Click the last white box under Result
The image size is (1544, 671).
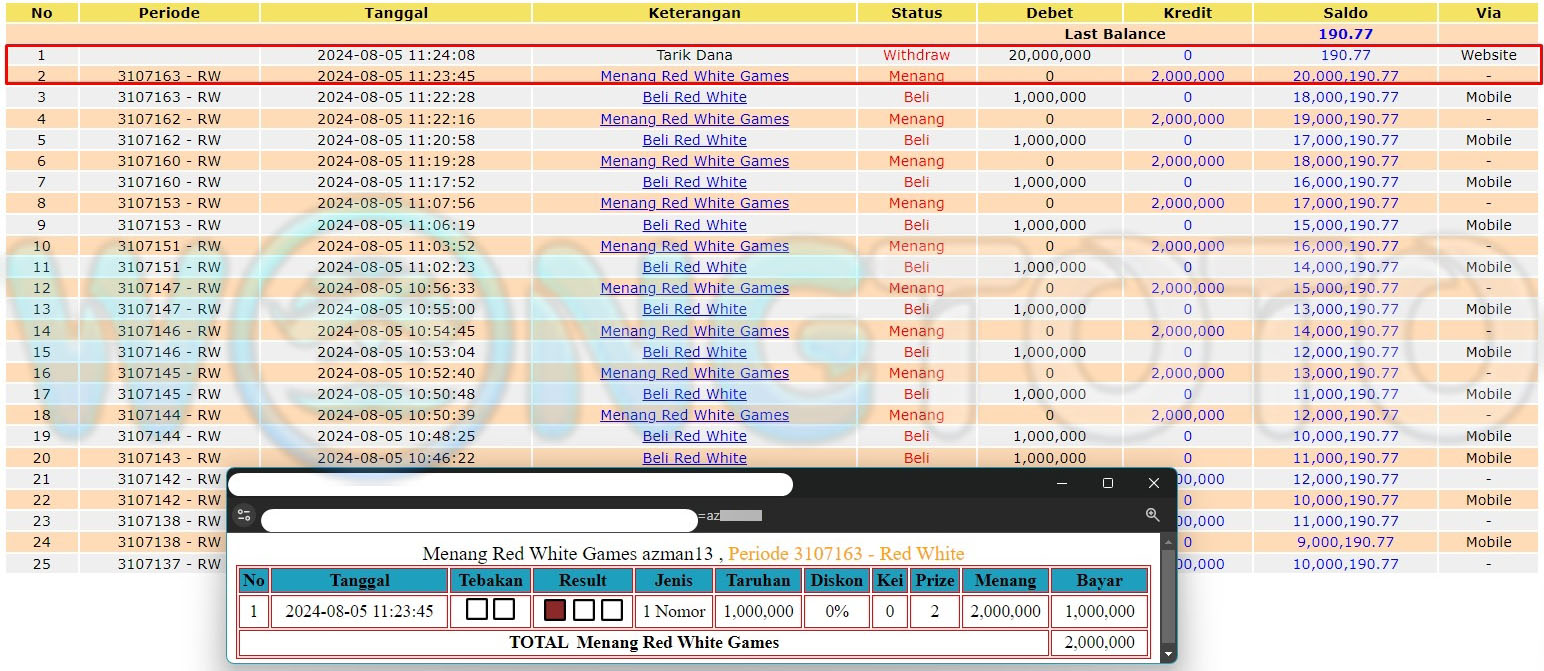coord(612,611)
